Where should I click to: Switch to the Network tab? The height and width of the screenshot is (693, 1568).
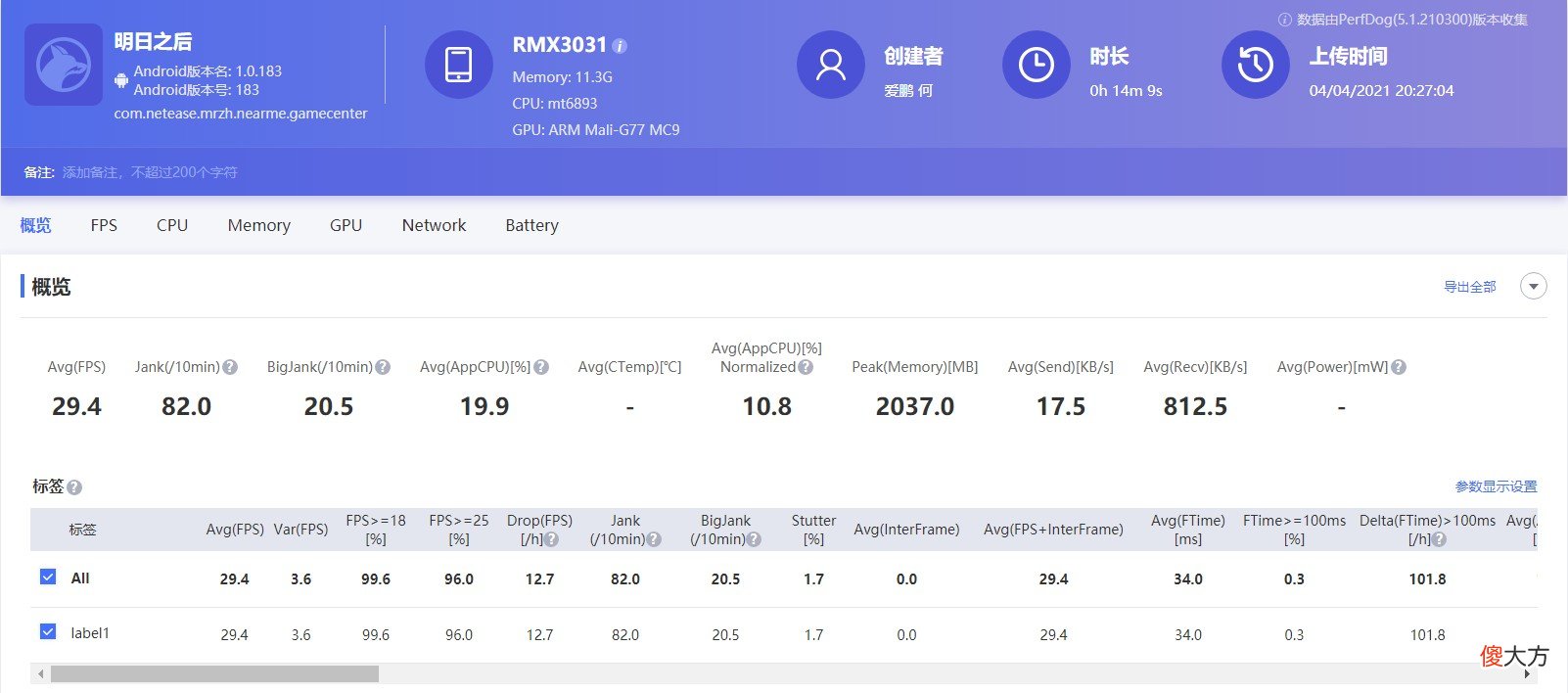tap(434, 225)
